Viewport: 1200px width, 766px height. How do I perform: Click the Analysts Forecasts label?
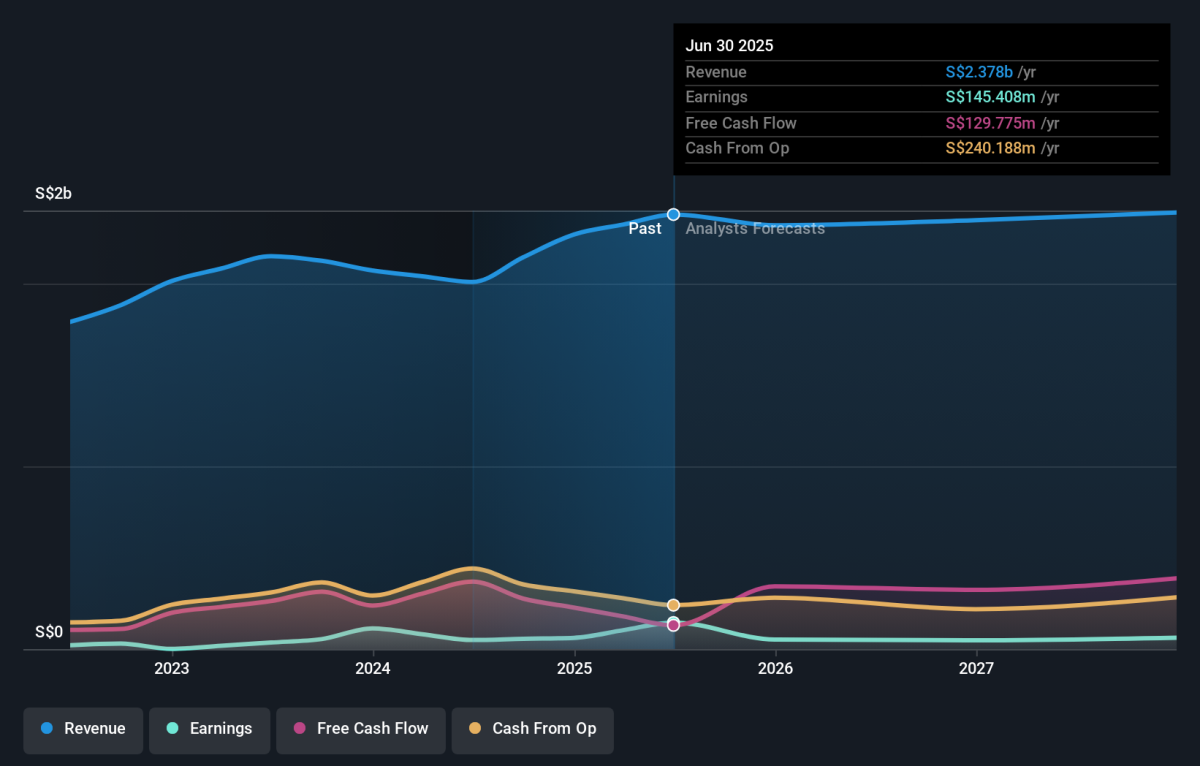[755, 229]
